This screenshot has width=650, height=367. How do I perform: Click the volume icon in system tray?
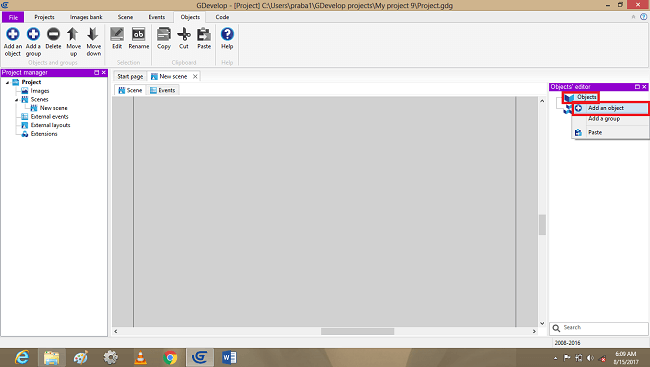point(590,358)
